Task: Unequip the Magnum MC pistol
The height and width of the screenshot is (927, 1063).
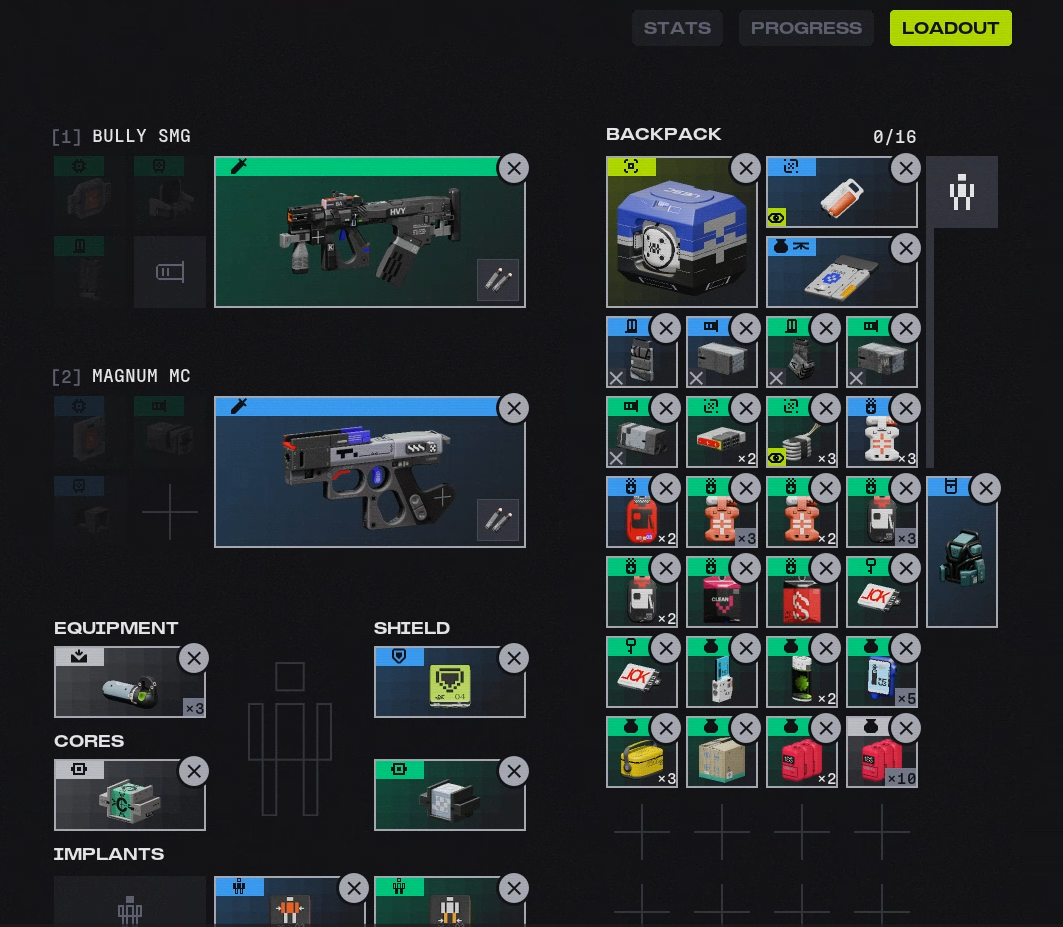Action: pos(514,408)
